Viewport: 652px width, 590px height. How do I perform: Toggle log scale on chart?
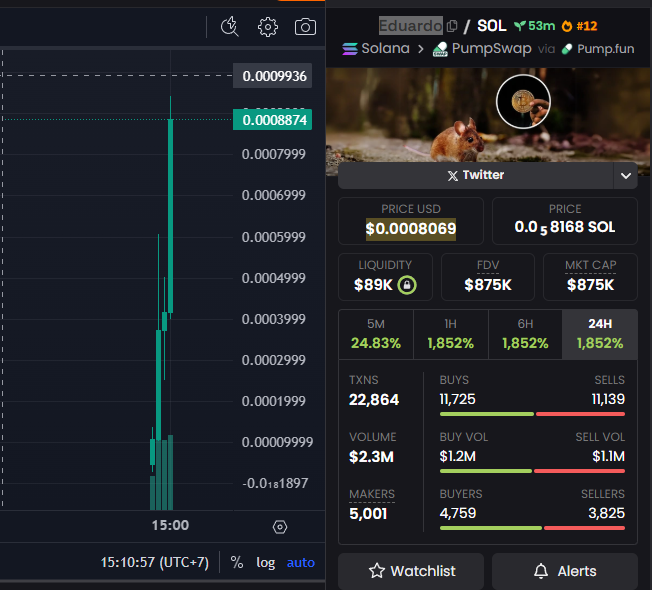coord(266,563)
